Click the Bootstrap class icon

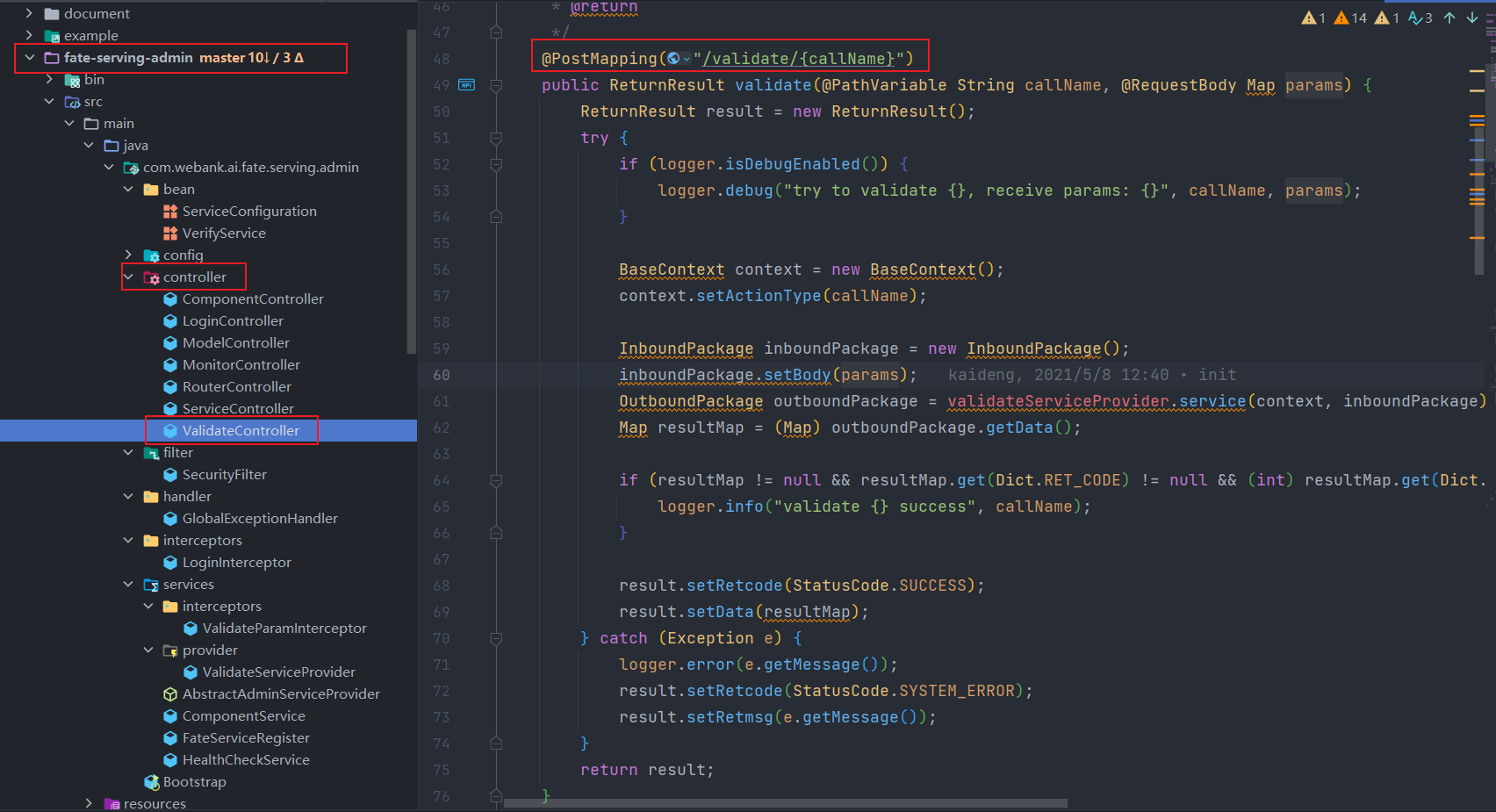pos(151,781)
